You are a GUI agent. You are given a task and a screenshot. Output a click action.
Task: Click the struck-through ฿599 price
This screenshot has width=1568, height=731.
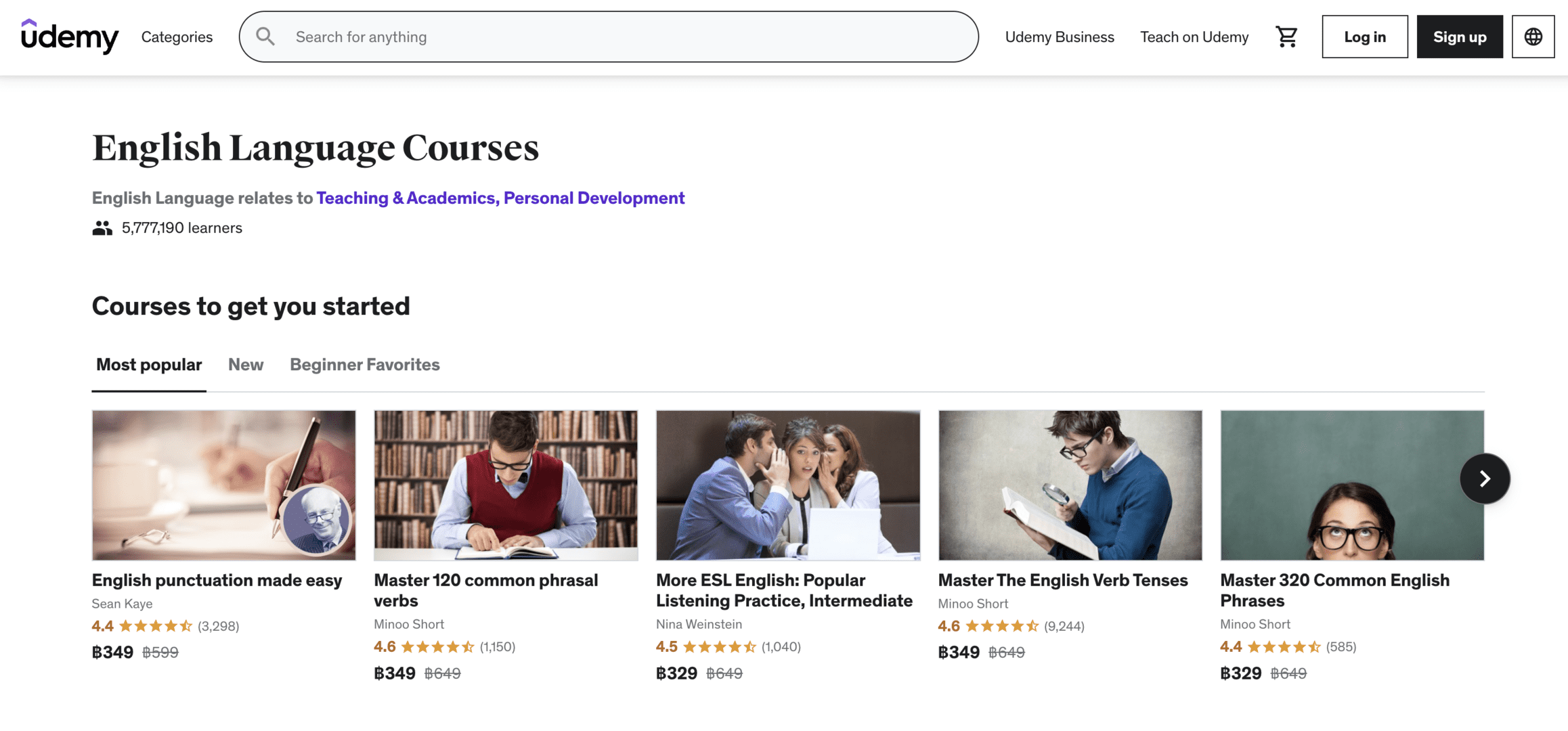click(x=160, y=652)
